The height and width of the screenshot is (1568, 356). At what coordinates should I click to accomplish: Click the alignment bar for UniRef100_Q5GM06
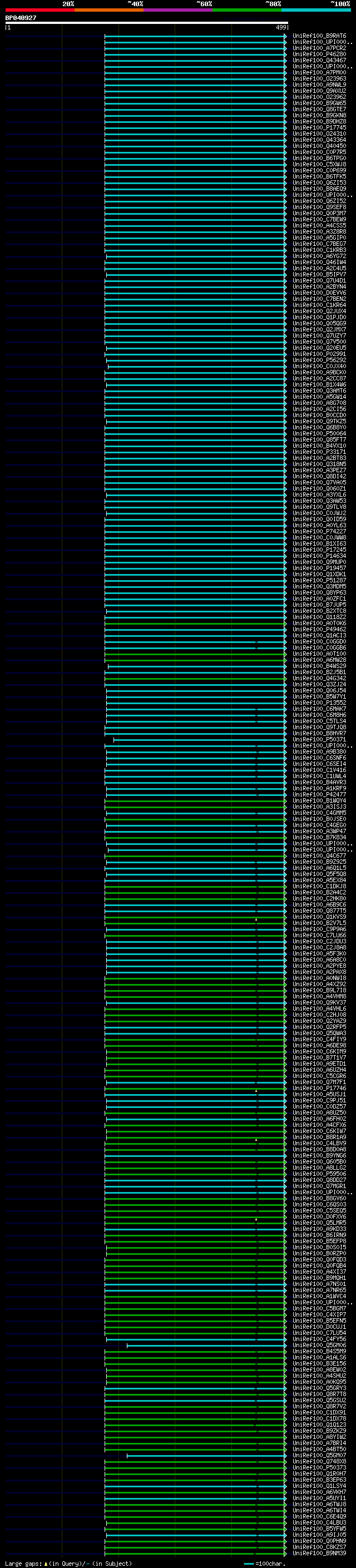pos(206,1345)
